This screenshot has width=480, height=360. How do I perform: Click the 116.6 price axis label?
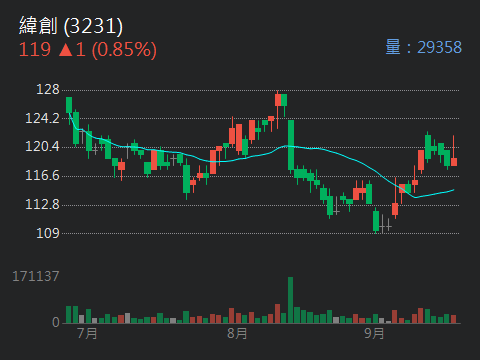point(42,175)
